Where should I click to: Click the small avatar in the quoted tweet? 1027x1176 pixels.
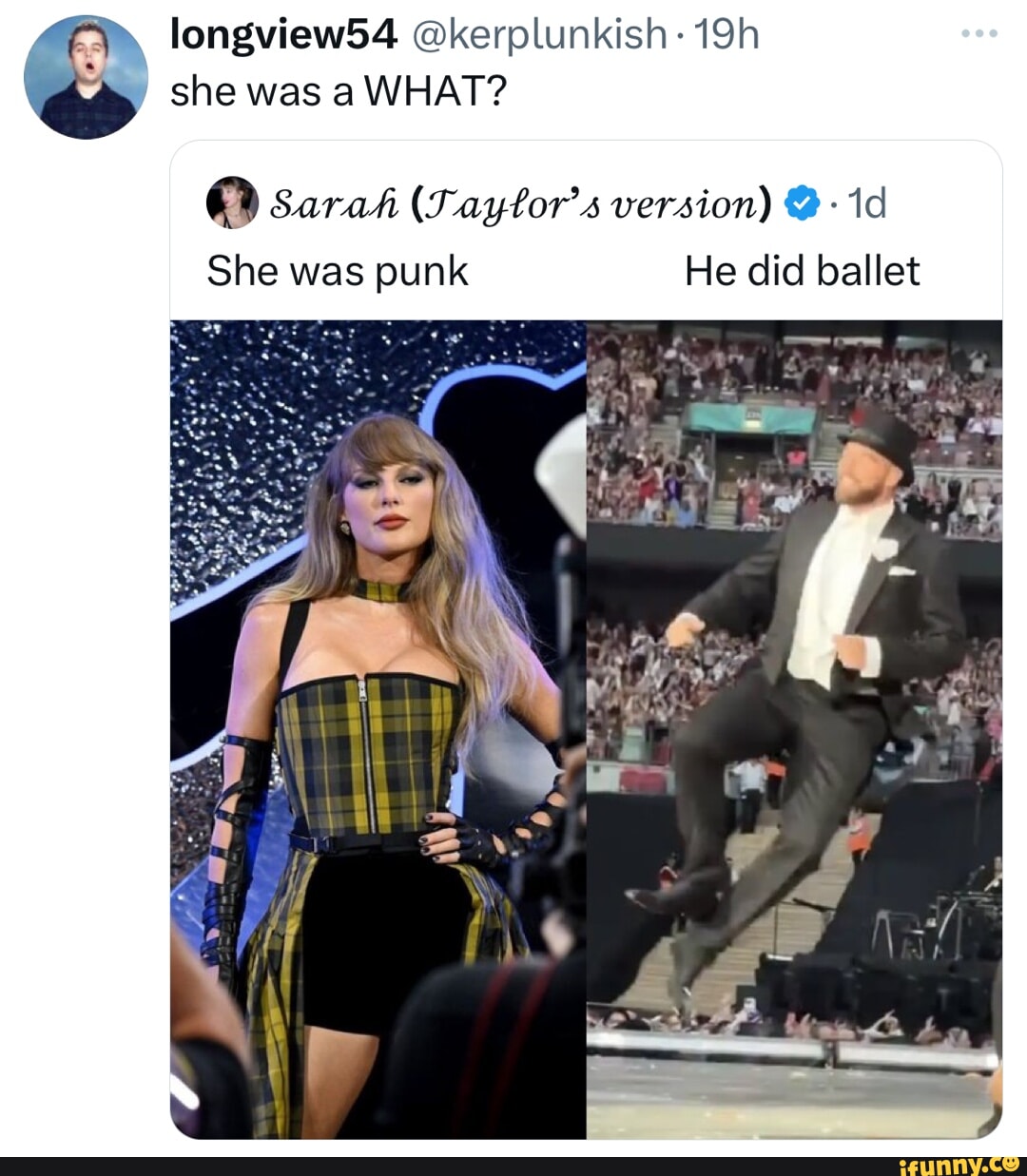tap(232, 202)
